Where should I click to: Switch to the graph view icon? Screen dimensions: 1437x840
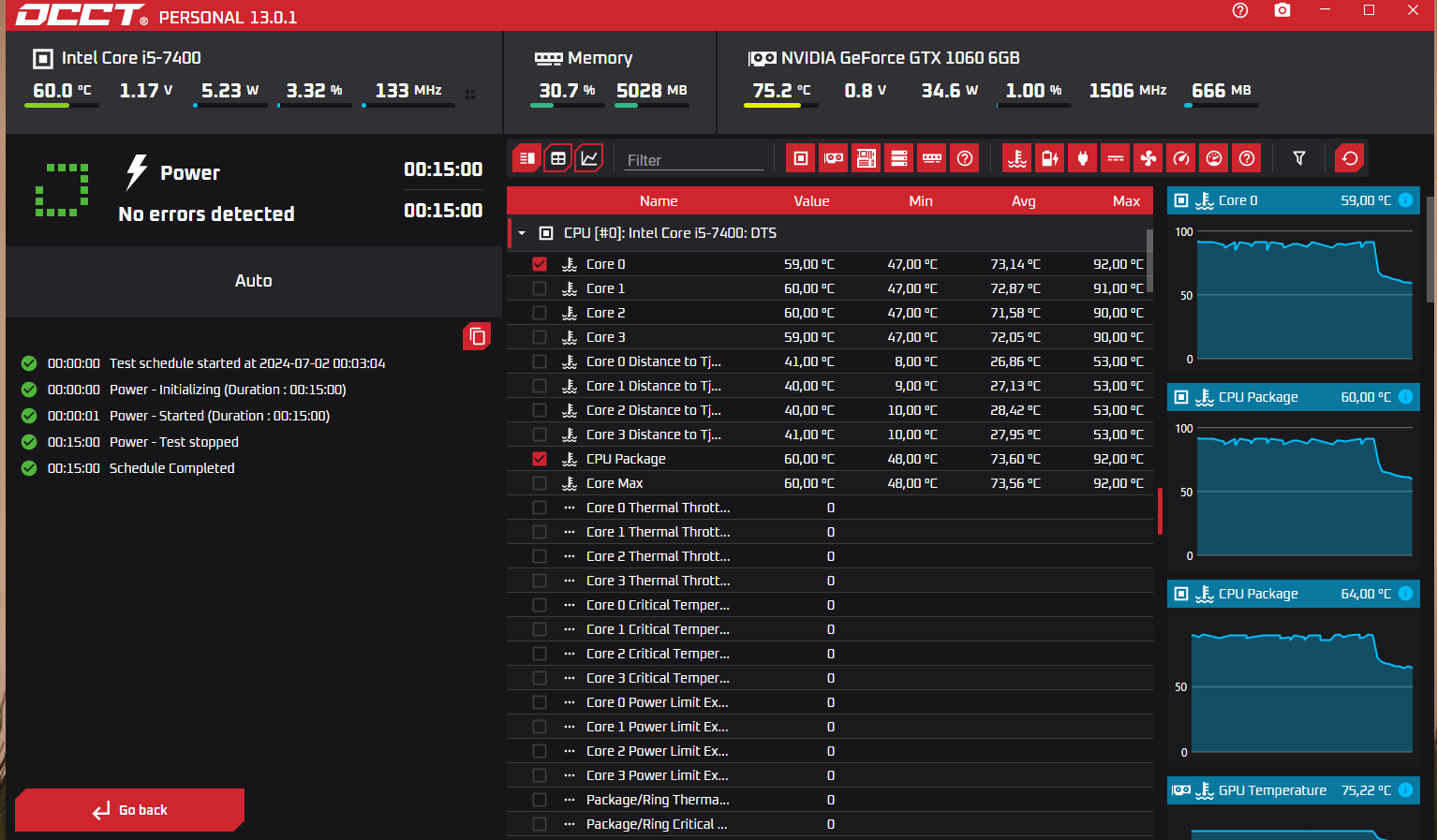click(589, 158)
